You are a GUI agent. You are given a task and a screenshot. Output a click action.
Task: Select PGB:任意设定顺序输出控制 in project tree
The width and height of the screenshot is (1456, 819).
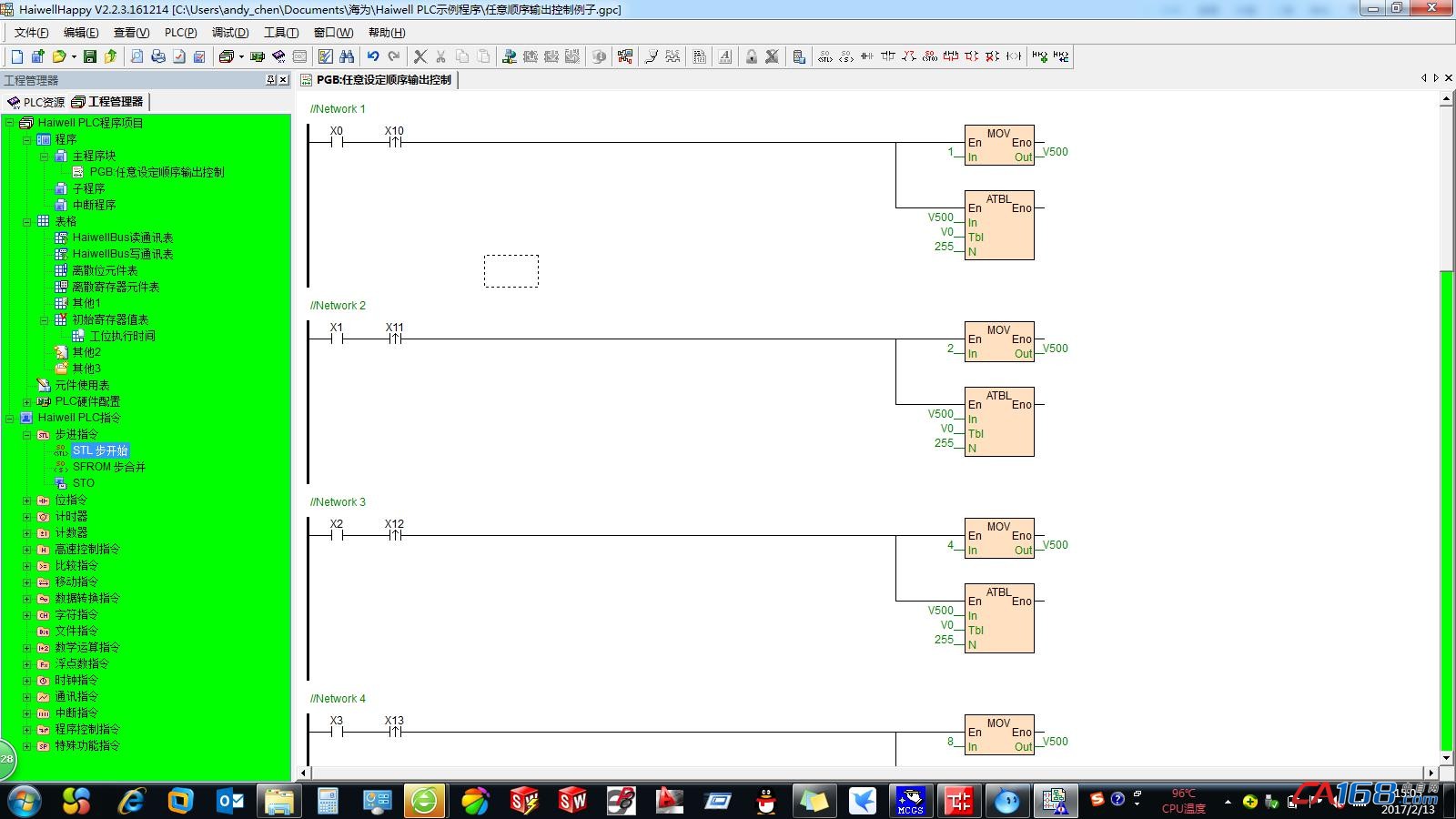point(157,172)
